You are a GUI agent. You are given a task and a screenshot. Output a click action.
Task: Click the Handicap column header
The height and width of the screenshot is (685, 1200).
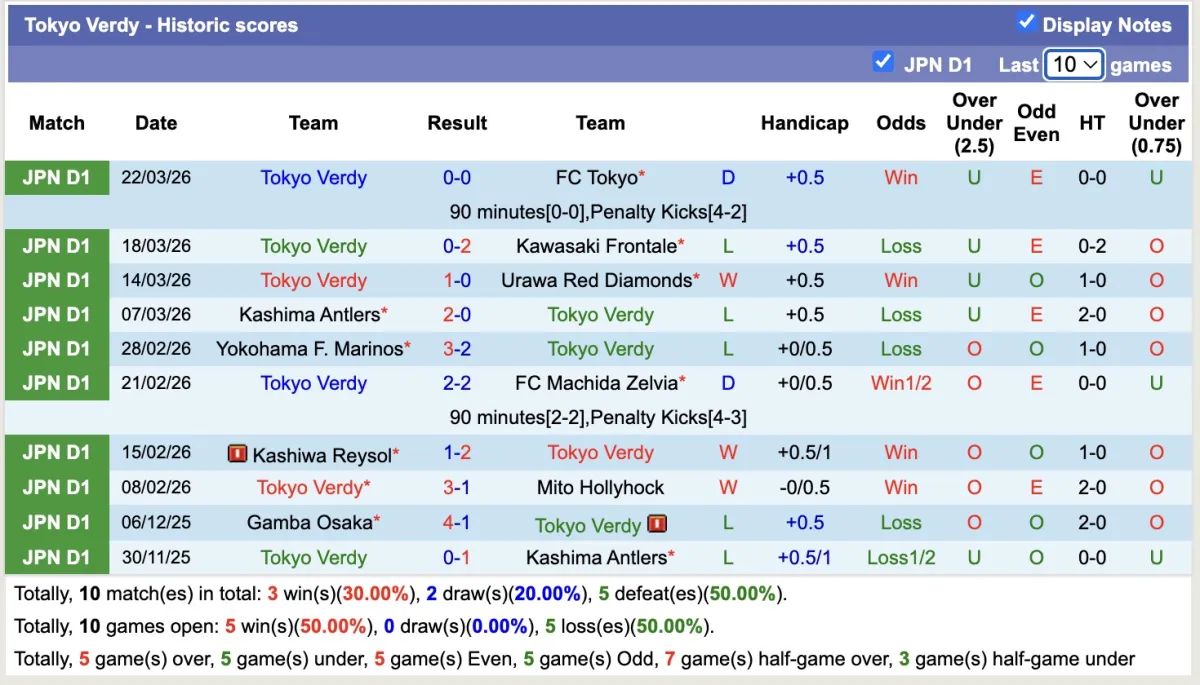(804, 123)
